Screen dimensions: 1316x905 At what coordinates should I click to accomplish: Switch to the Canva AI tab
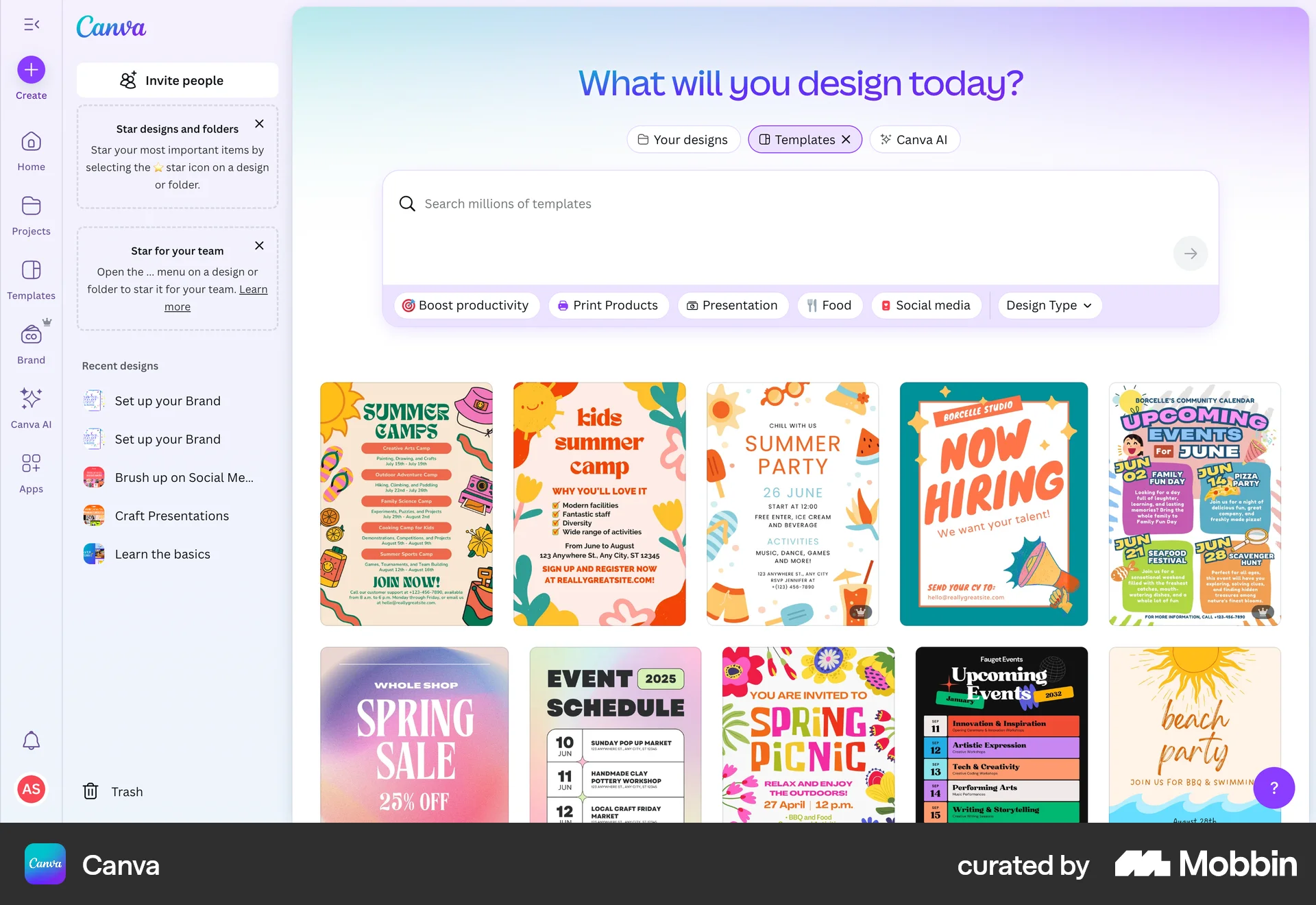914,139
